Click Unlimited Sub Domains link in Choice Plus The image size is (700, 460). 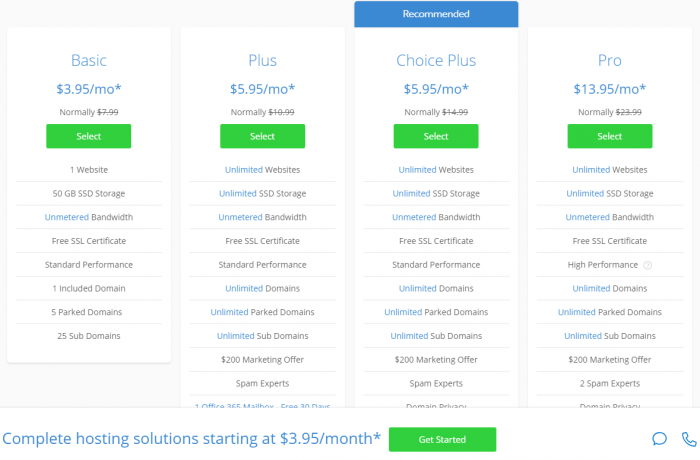(409, 336)
